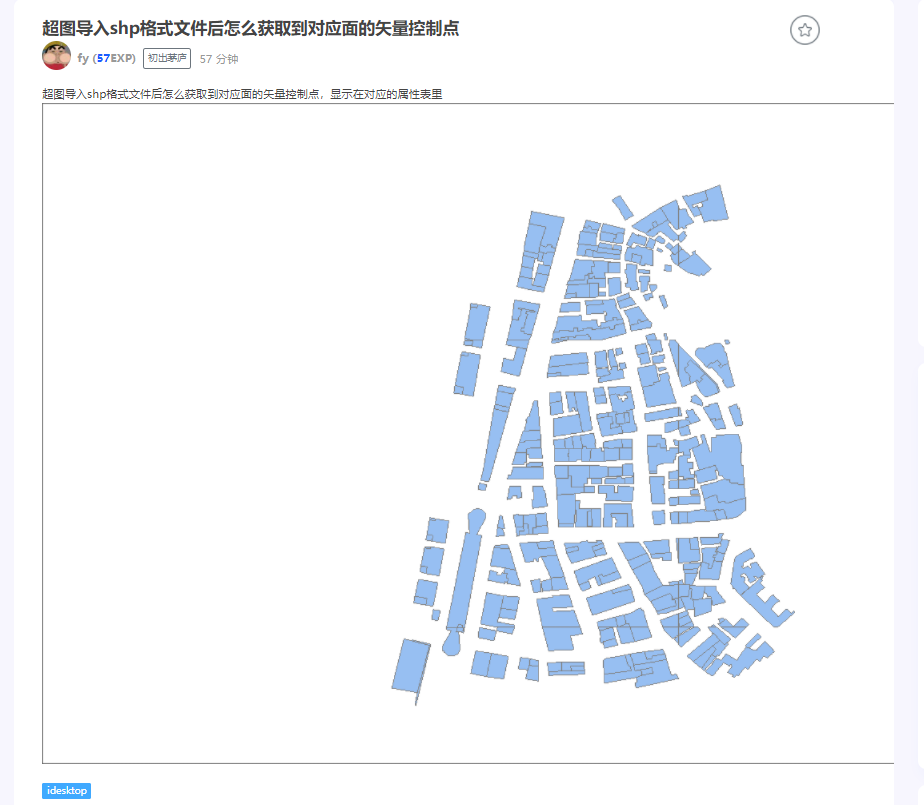Open the fy user profile link
The image size is (924, 805).
83,58
